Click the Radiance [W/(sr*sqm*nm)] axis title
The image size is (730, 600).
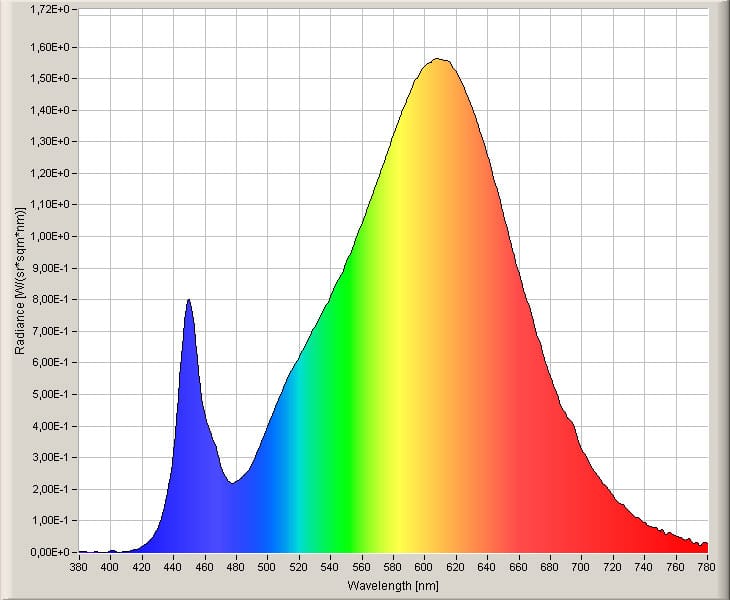point(20,281)
